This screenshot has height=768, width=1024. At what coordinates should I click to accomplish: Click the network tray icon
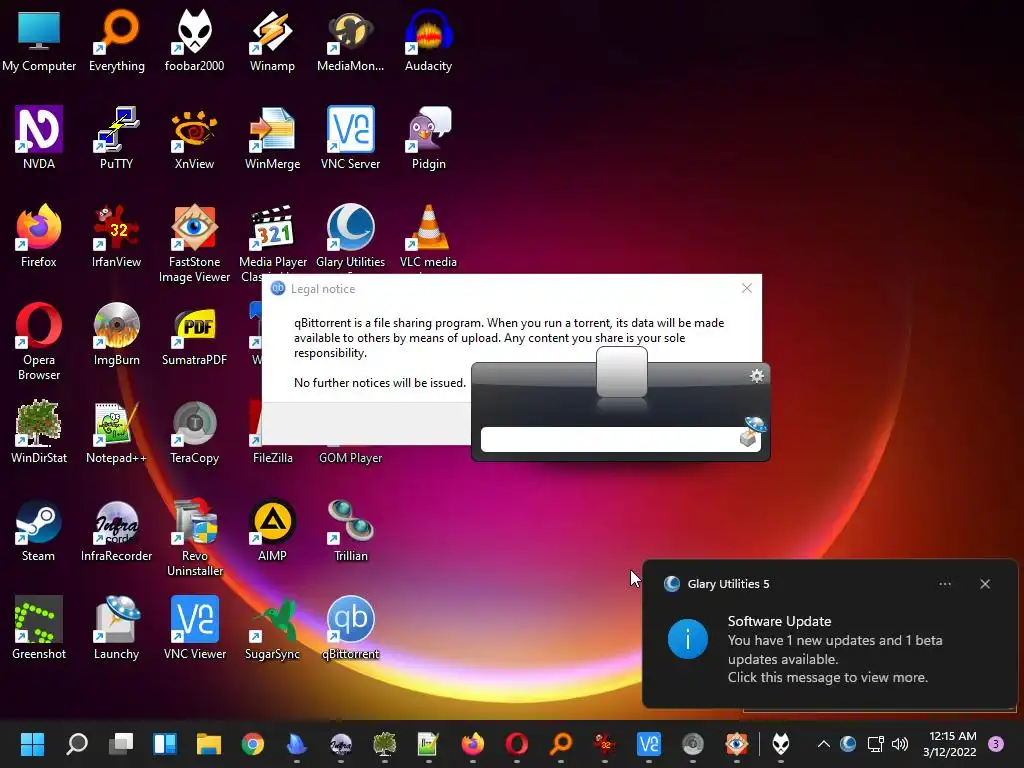point(875,743)
